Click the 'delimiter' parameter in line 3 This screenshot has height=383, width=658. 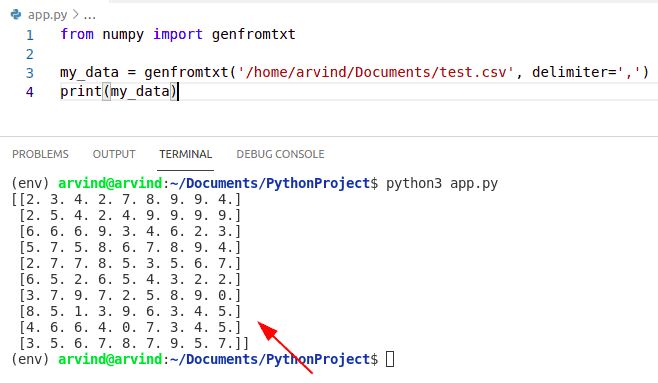569,72
